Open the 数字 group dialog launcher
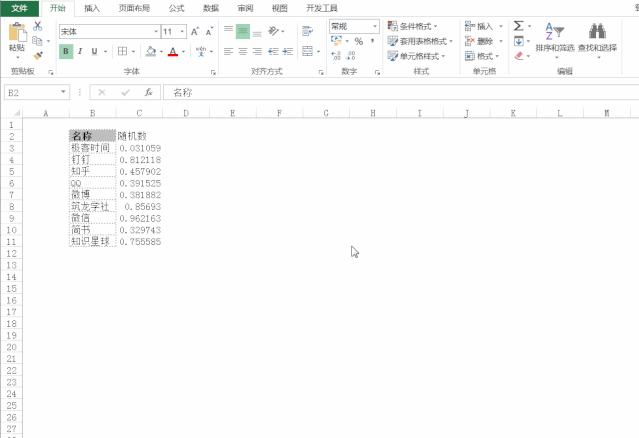The height and width of the screenshot is (438, 639). (377, 73)
